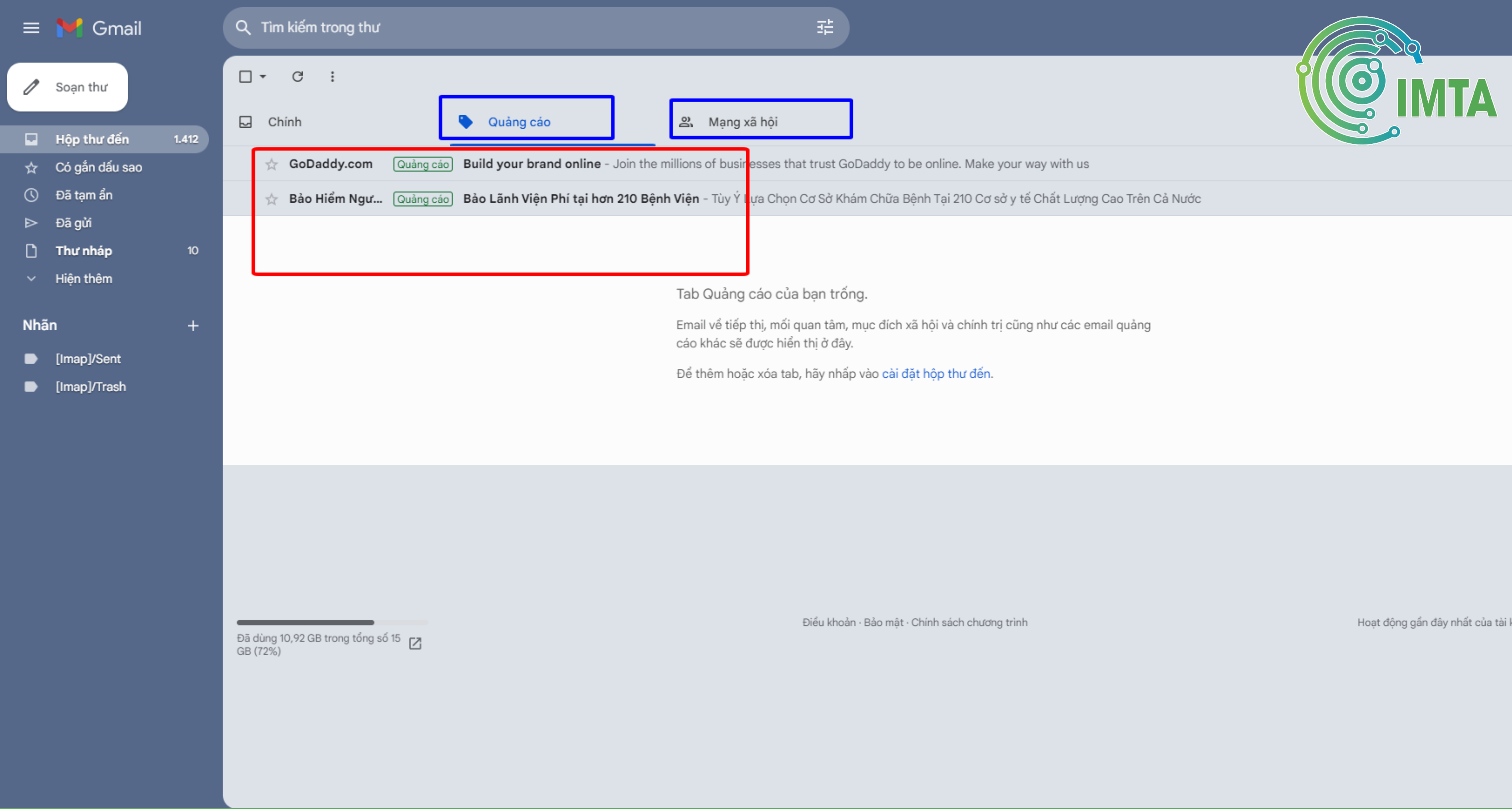Image resolution: width=1512 pixels, height=809 pixels.
Task: Click Chính sách chương trình link
Action: pyautogui.click(x=969, y=622)
